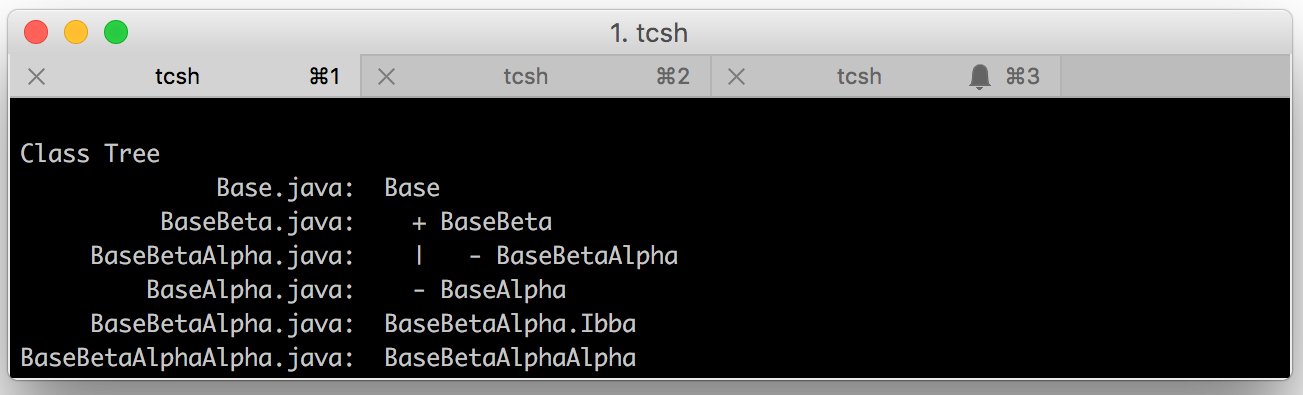Click the 'Base.java:' file label

(286, 188)
